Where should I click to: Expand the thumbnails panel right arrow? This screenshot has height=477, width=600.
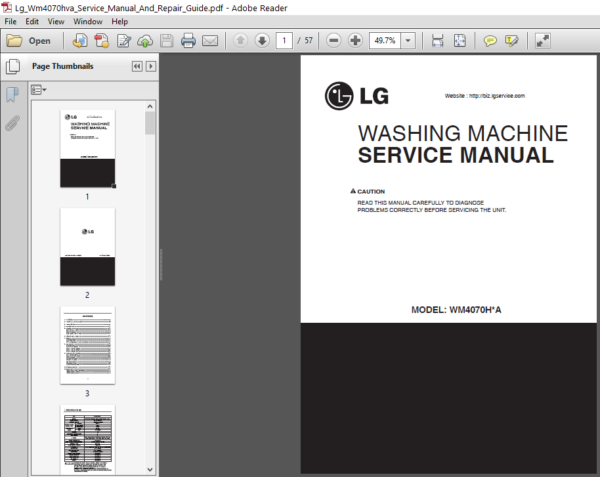tap(151, 67)
